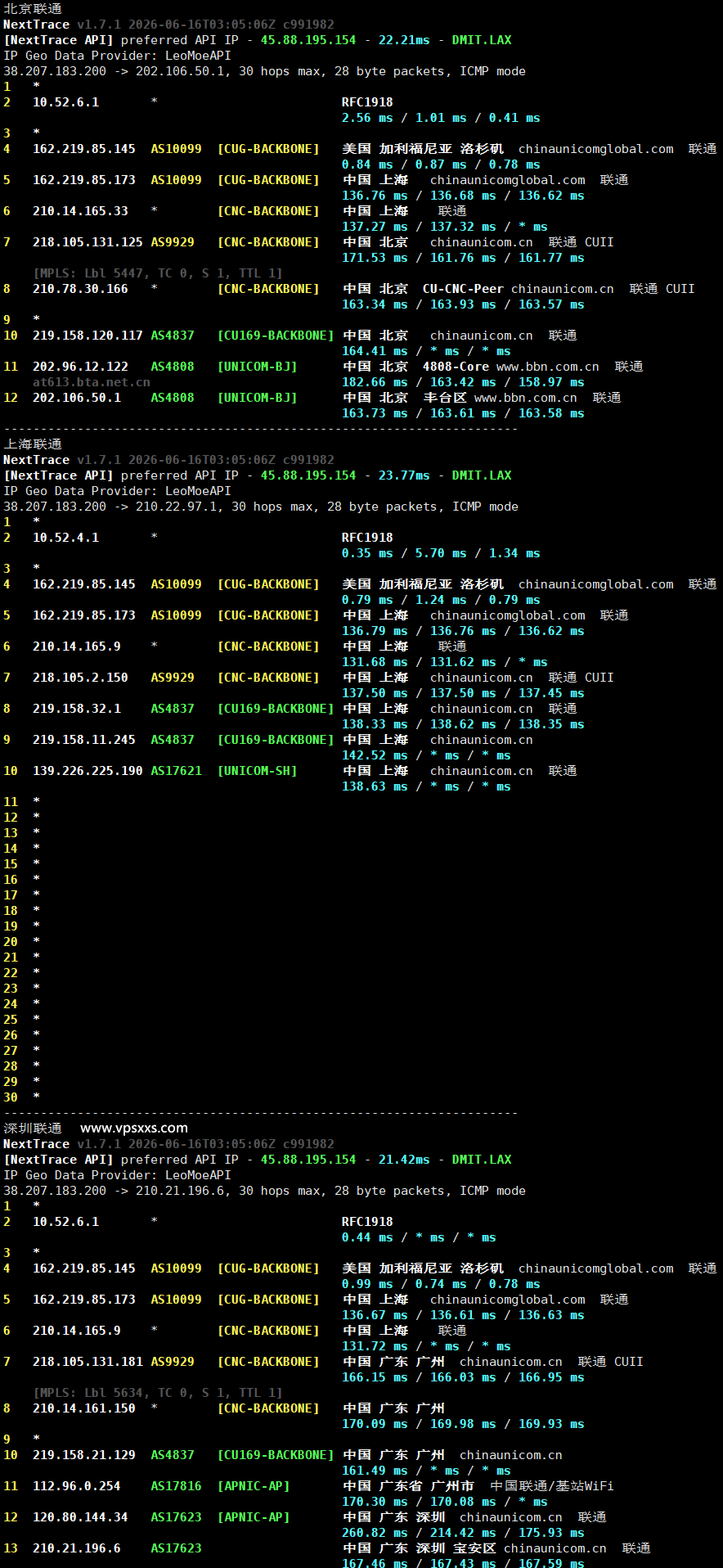
Task: Click IP address 202.96.12.122
Action: [x=80, y=367]
